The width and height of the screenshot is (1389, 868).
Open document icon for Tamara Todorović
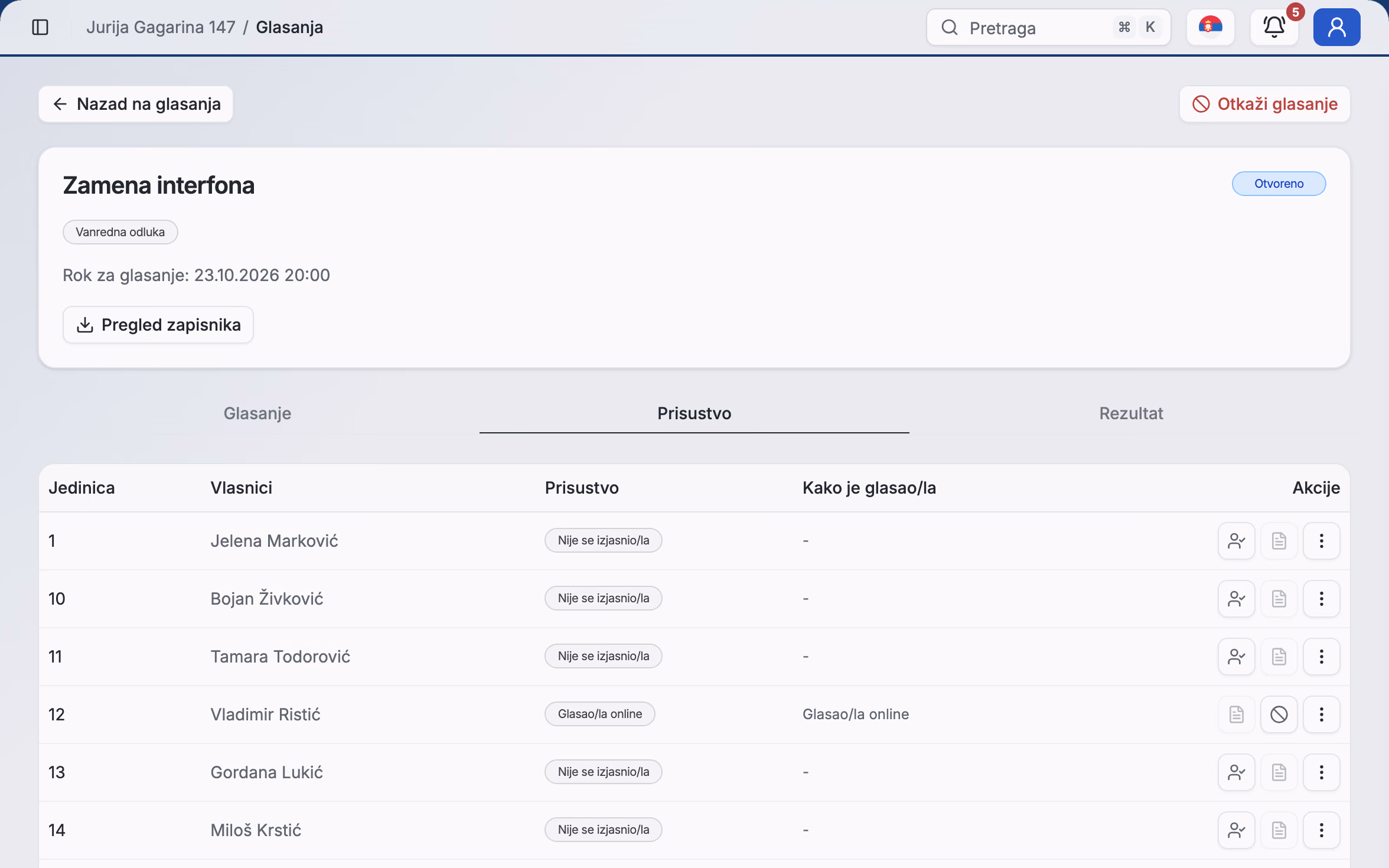(x=1279, y=657)
